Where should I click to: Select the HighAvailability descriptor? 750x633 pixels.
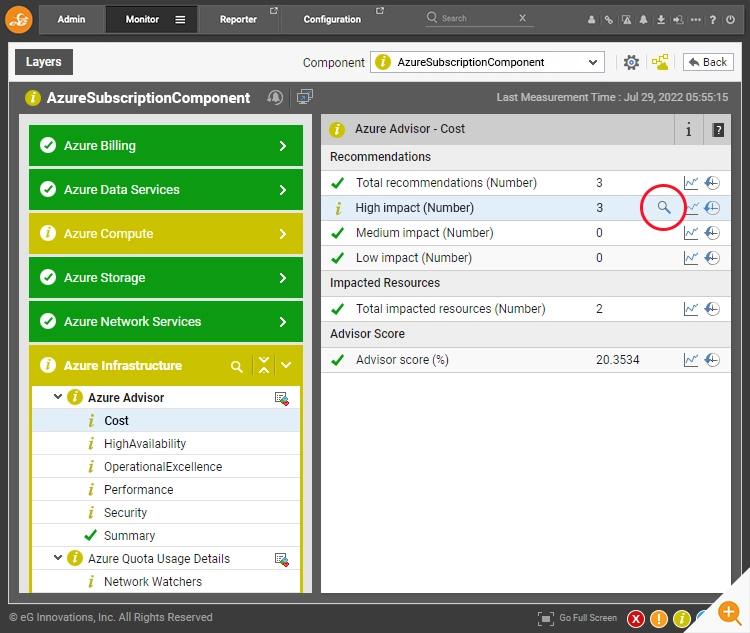pos(165,444)
